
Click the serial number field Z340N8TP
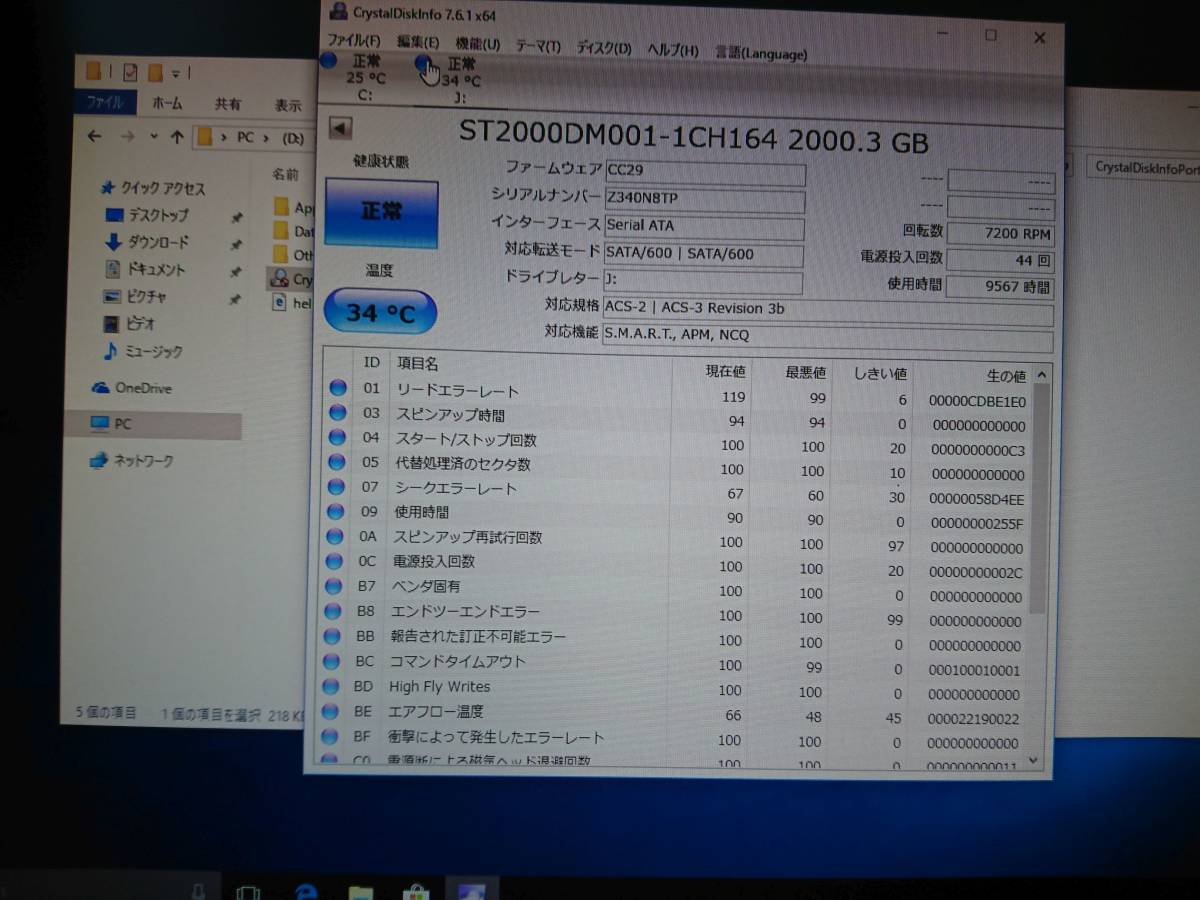[x=704, y=201]
